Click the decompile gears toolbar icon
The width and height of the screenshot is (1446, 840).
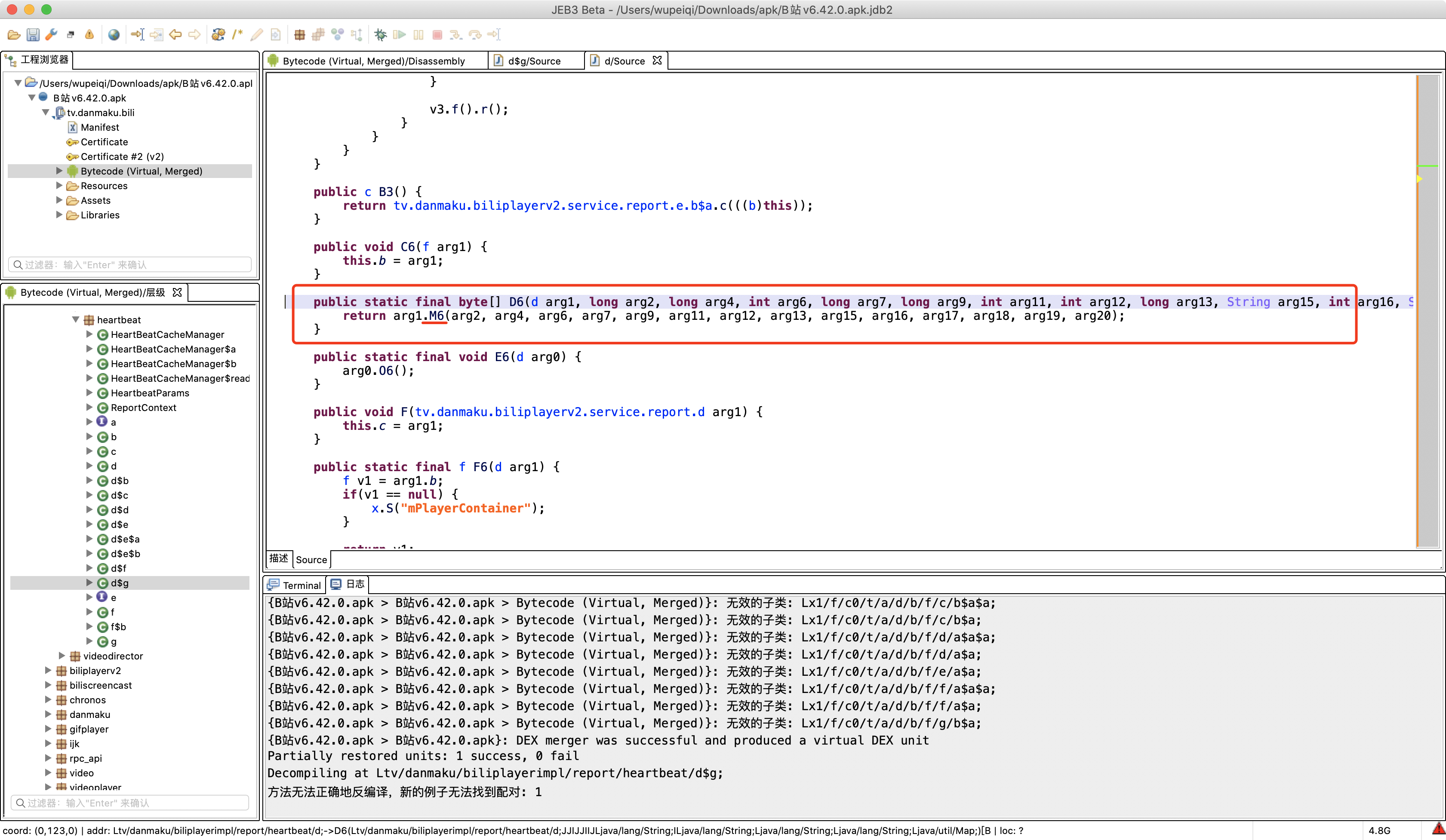coord(218,35)
